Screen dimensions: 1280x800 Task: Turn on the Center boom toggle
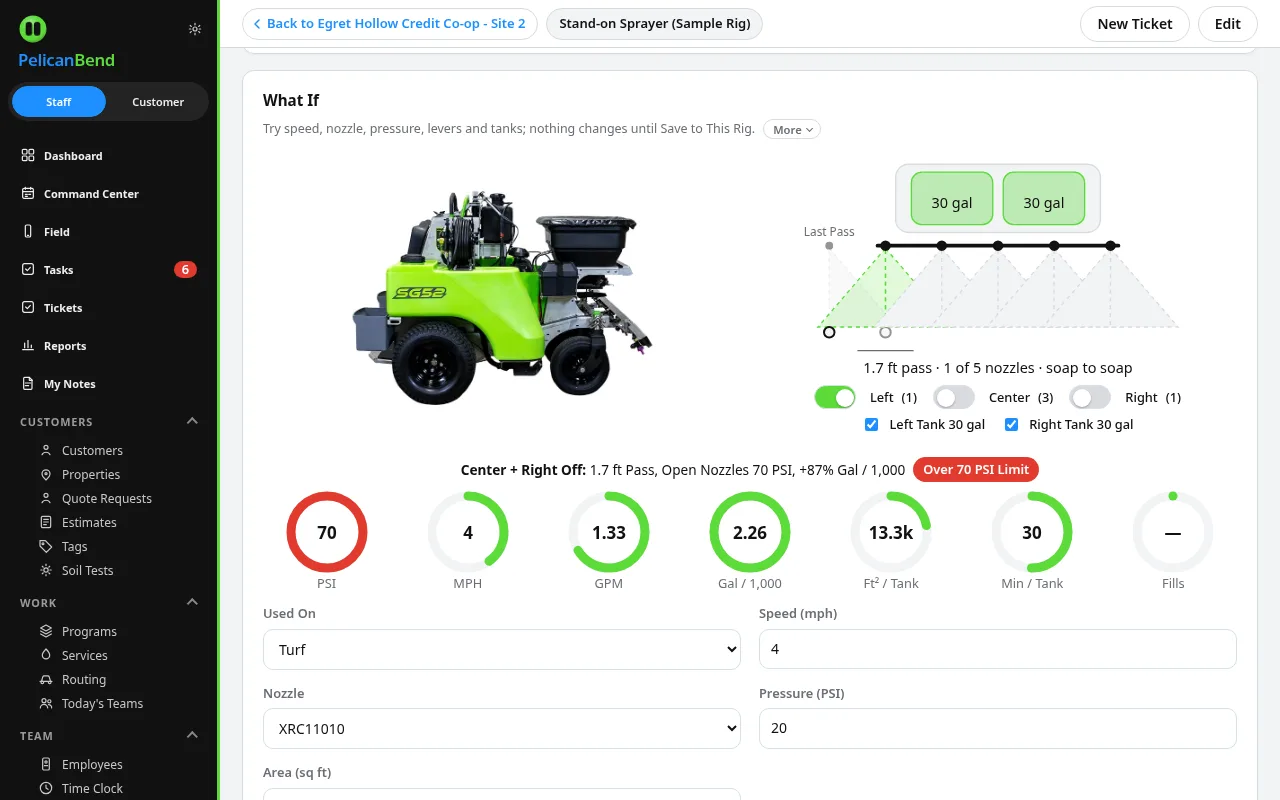point(954,397)
